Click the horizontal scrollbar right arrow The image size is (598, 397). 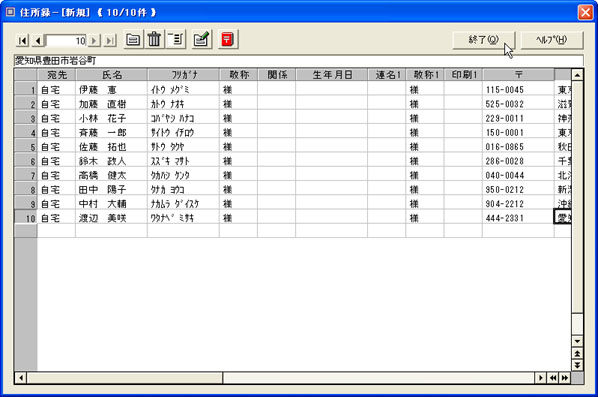pyautogui.click(x=540, y=378)
